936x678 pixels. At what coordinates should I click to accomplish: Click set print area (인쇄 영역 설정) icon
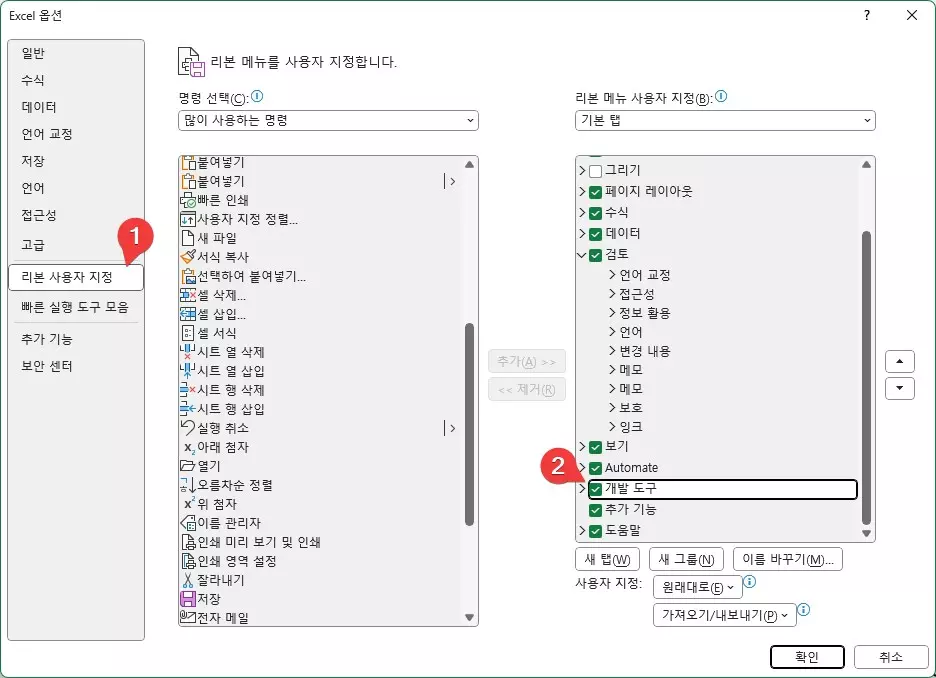tap(187, 561)
